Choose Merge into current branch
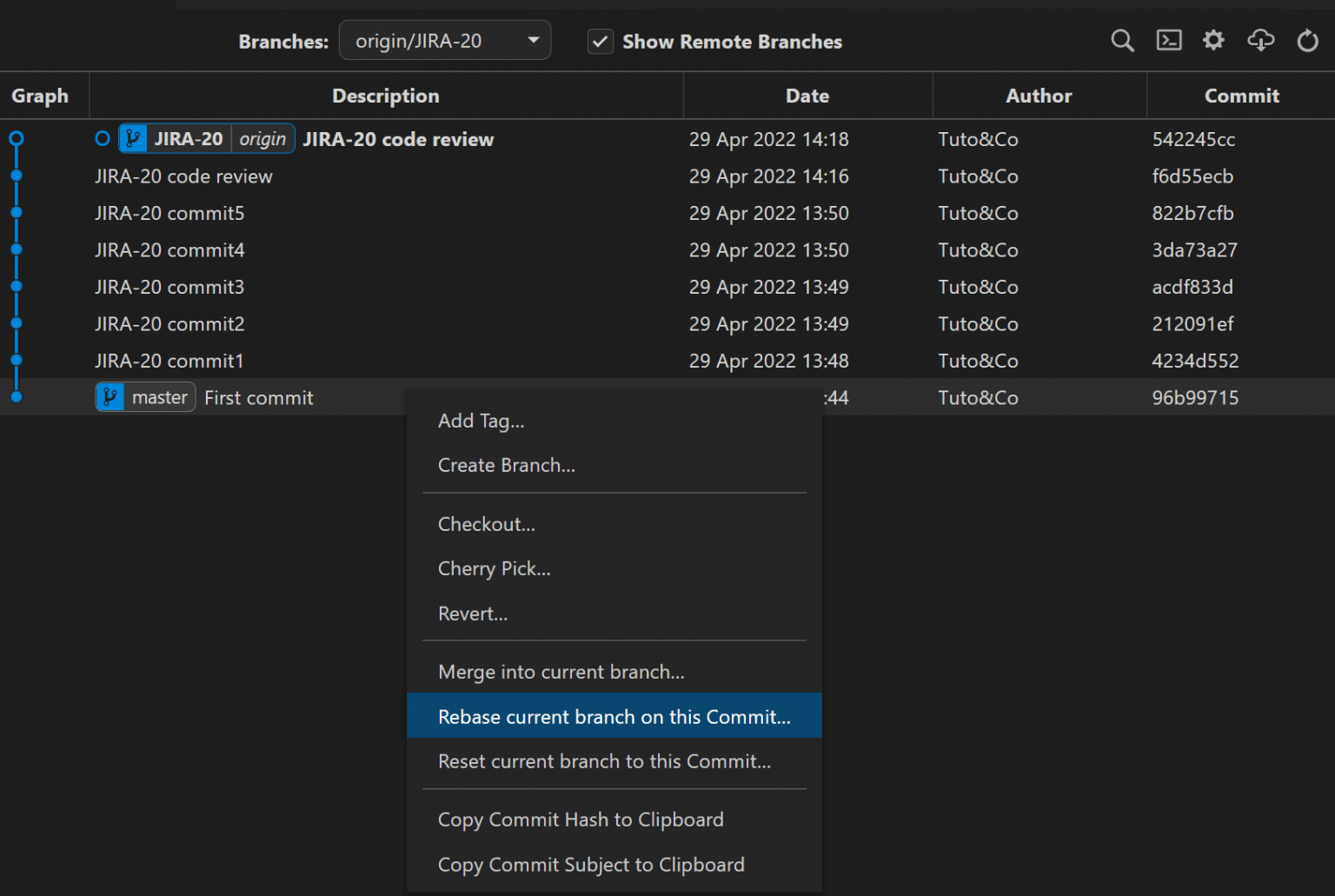Screen dimensions: 1335x896 pos(561,671)
